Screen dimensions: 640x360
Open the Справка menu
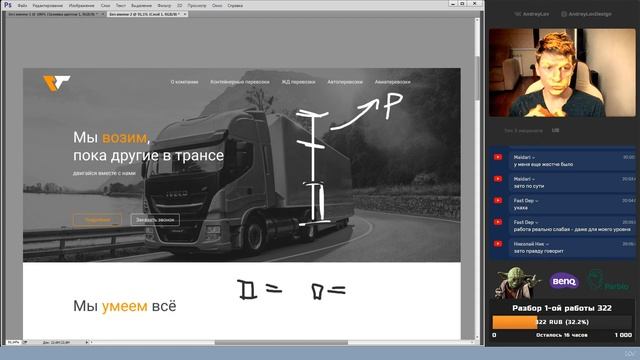pyautogui.click(x=235, y=6)
